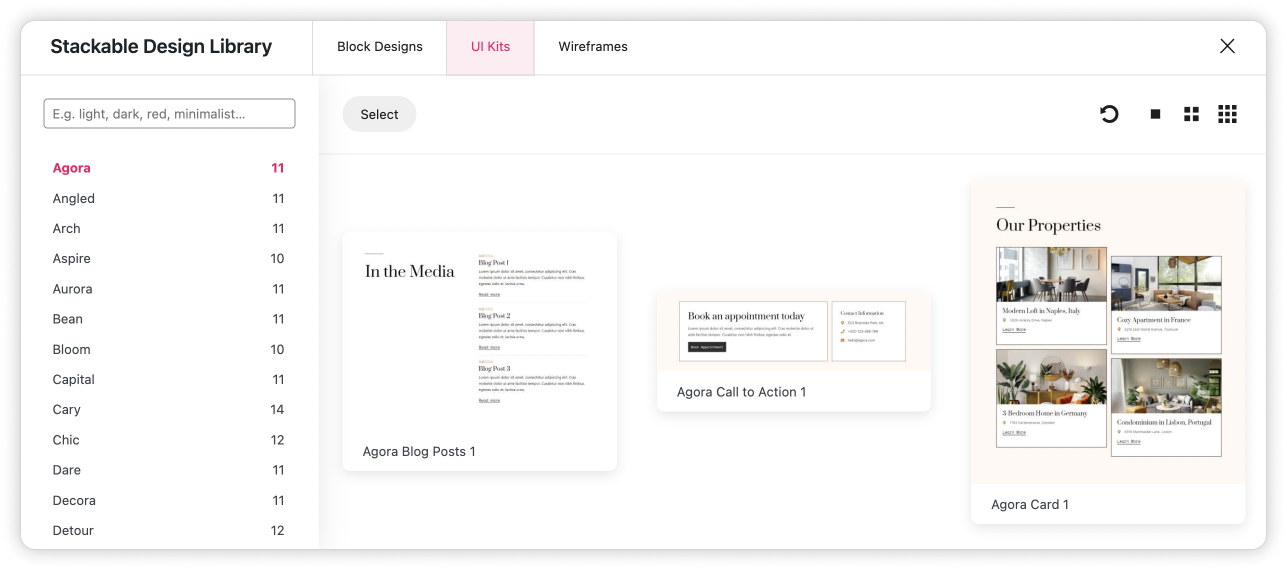
Task: Select the Bloom UI kit
Action: coord(169,349)
